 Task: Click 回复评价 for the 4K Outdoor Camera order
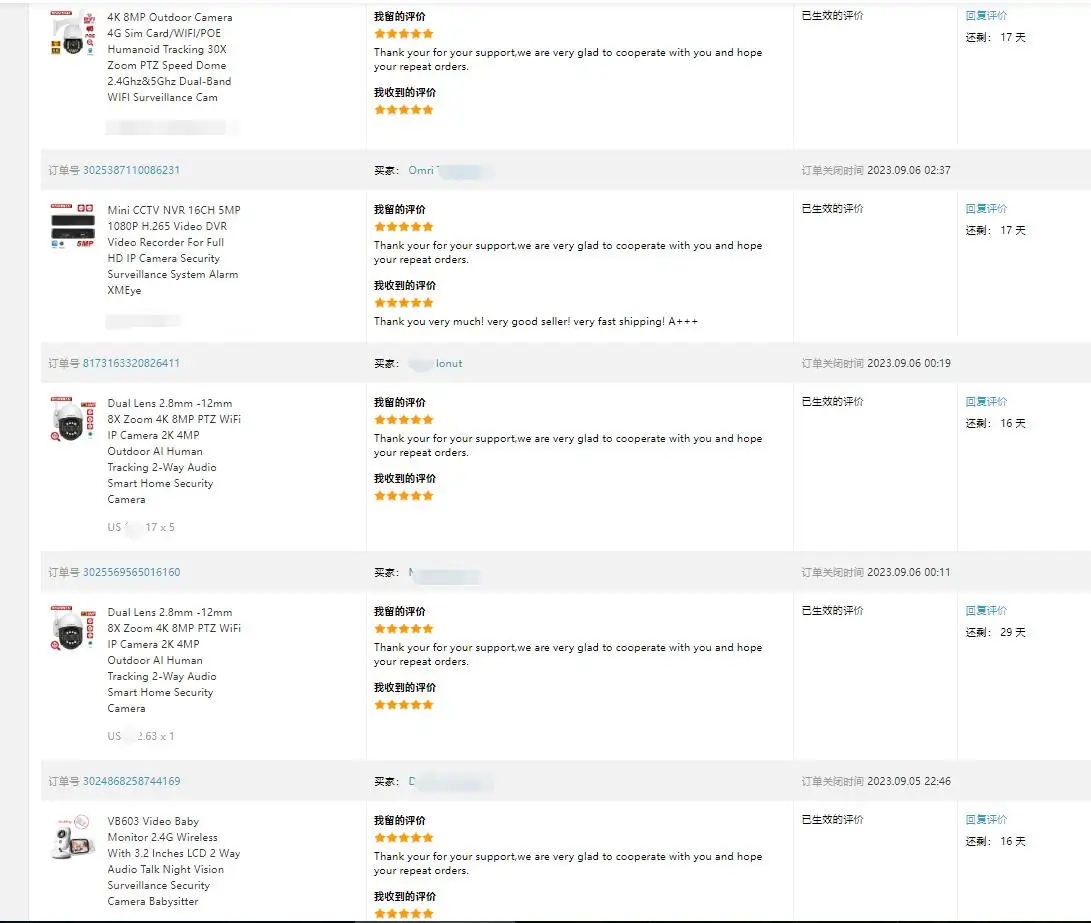[x=986, y=15]
